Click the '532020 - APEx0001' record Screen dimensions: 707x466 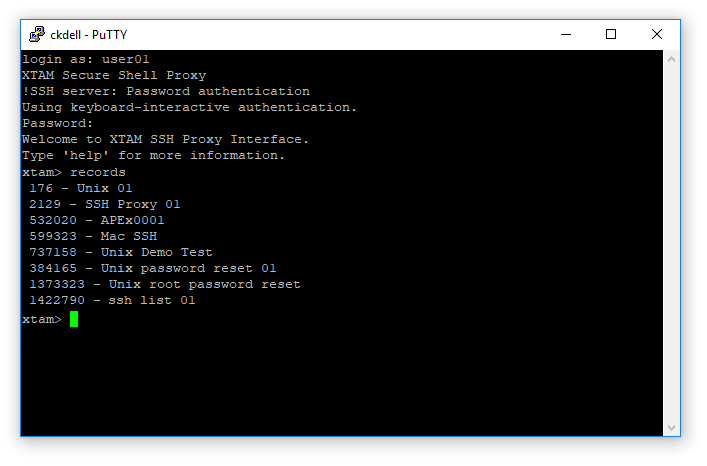pos(97,220)
